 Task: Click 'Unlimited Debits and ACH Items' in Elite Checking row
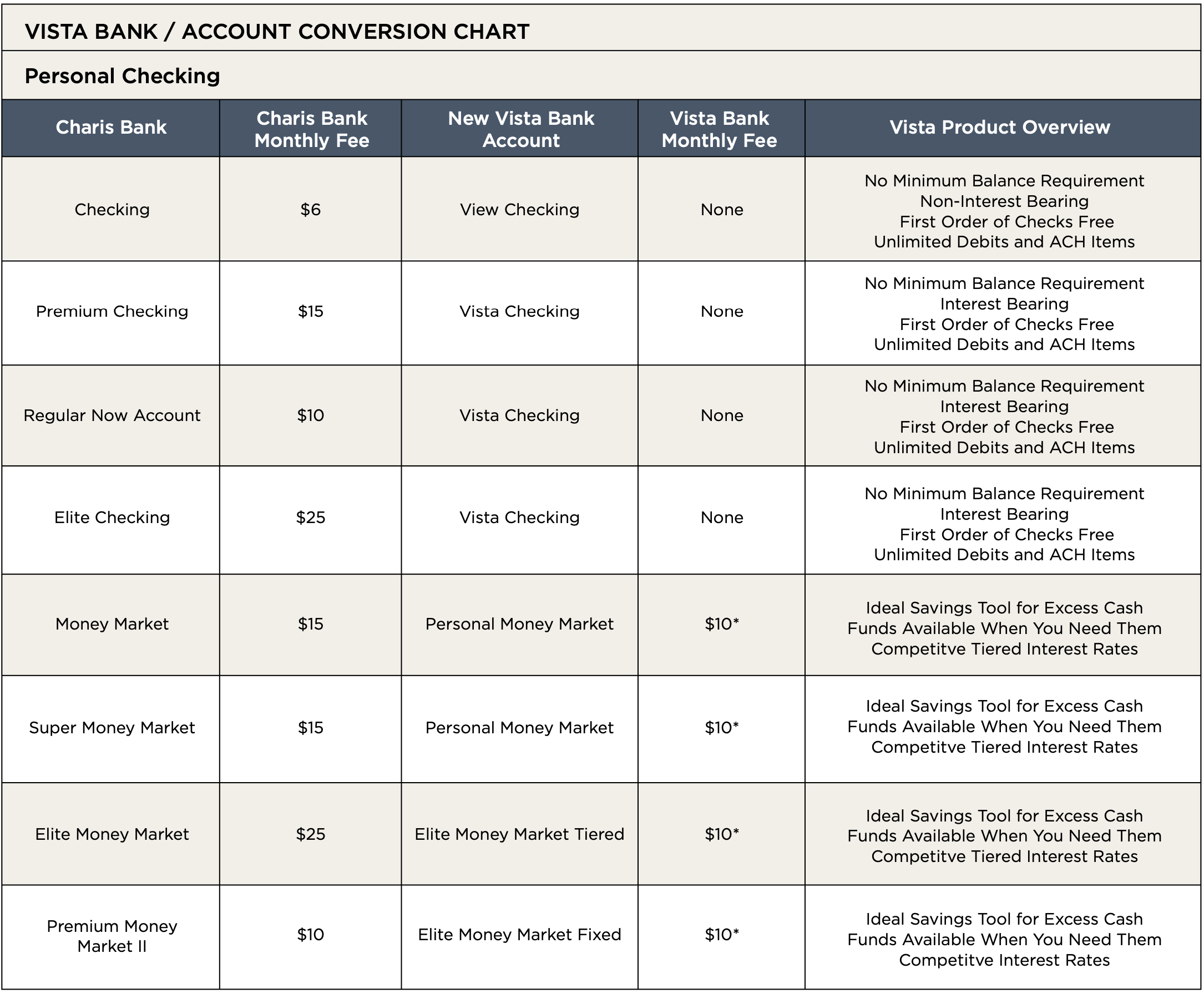(1004, 555)
